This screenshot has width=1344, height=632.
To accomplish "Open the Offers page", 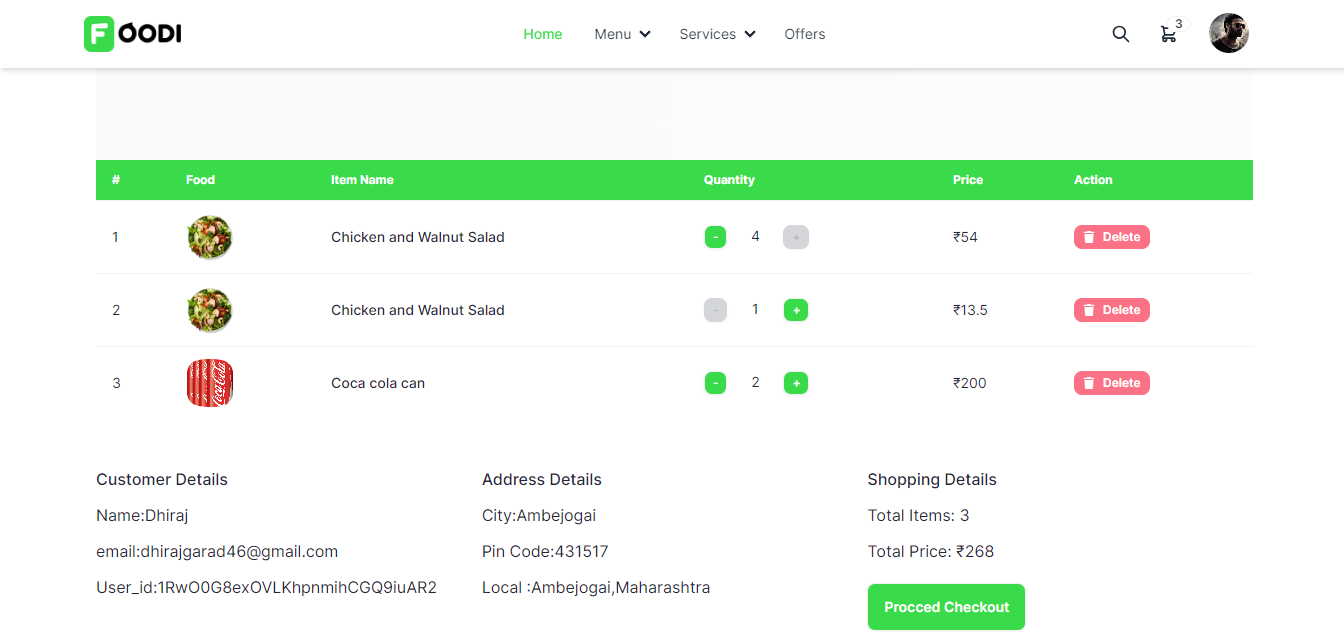I will click(x=805, y=33).
